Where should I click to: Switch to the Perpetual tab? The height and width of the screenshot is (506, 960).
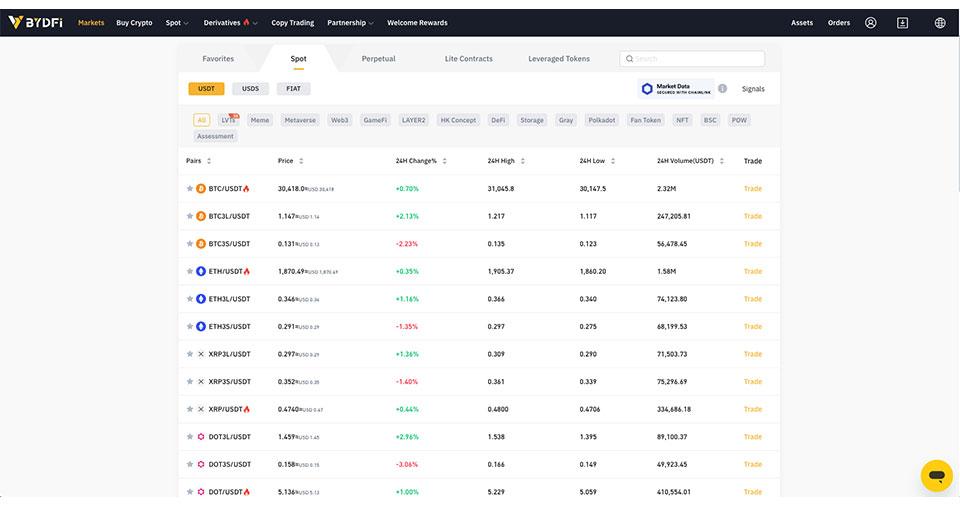click(x=378, y=59)
